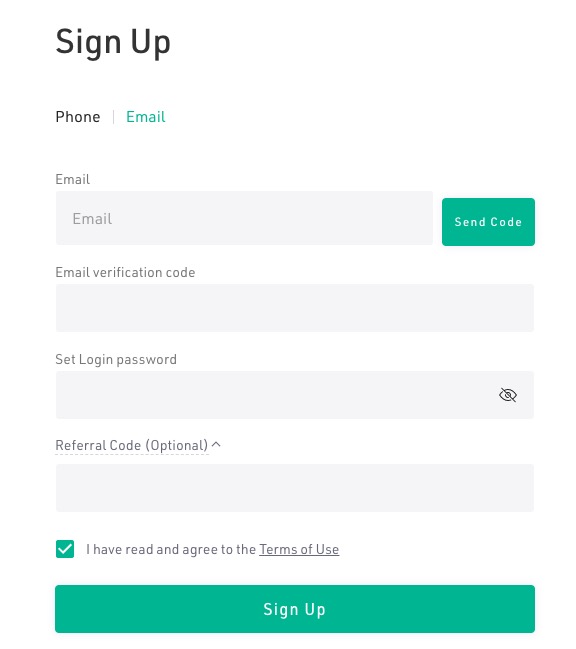Click the 'Email verification code' label text
This screenshot has height=649, width=576.
pyautogui.click(x=125, y=272)
